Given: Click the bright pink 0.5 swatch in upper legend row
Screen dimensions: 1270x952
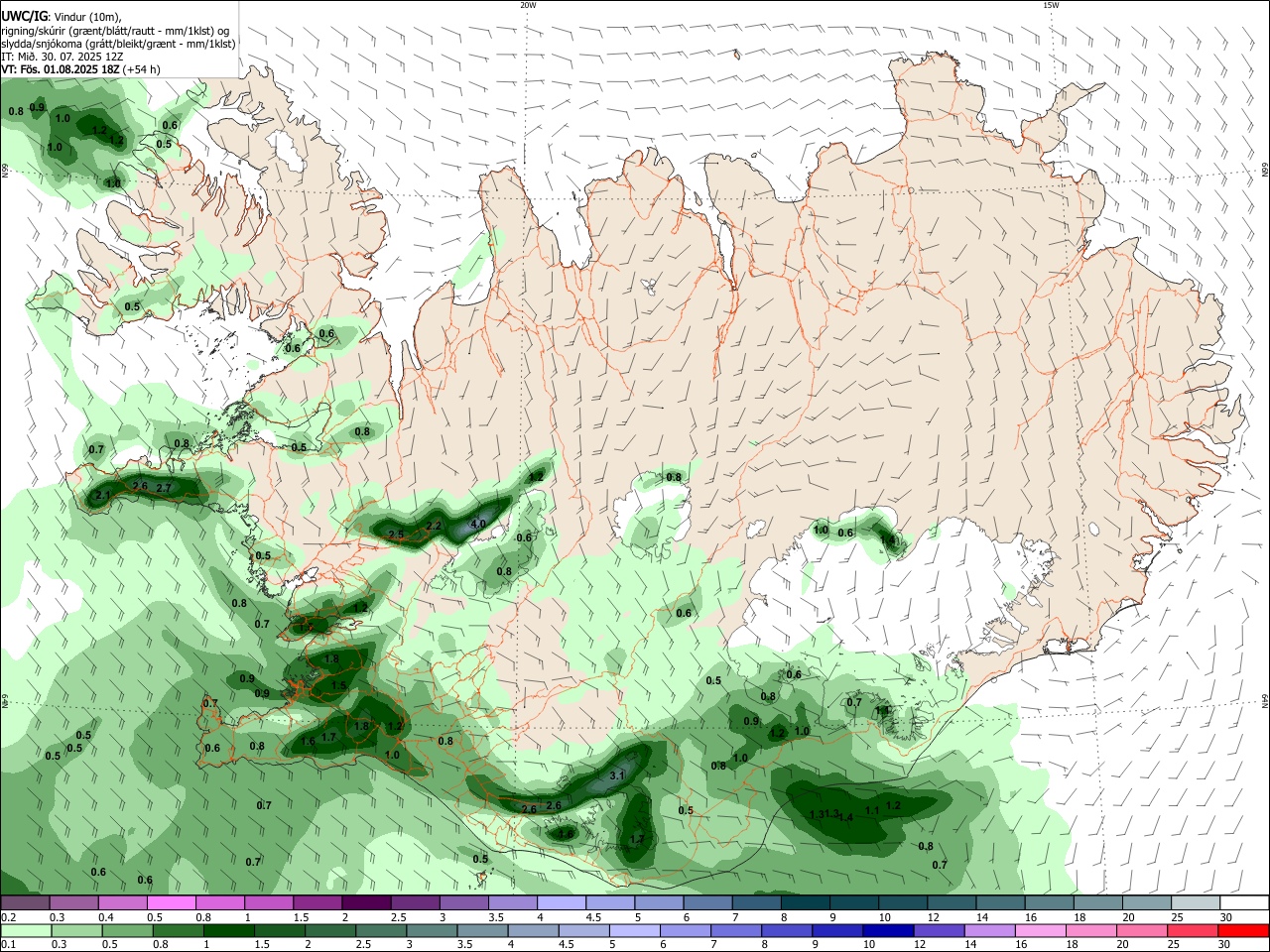Looking at the screenshot, I should click(x=171, y=902).
